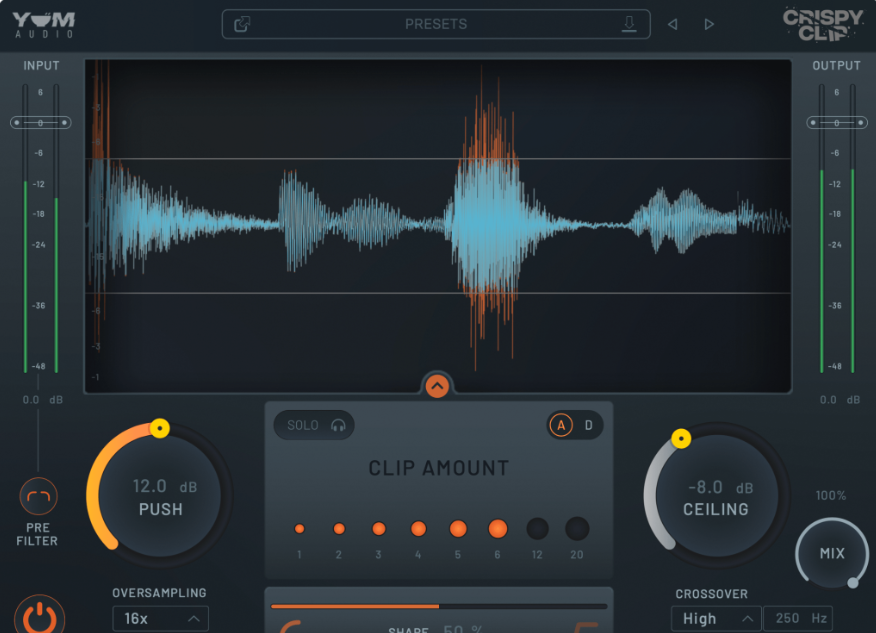Select clip amount 6 dot

498,529
